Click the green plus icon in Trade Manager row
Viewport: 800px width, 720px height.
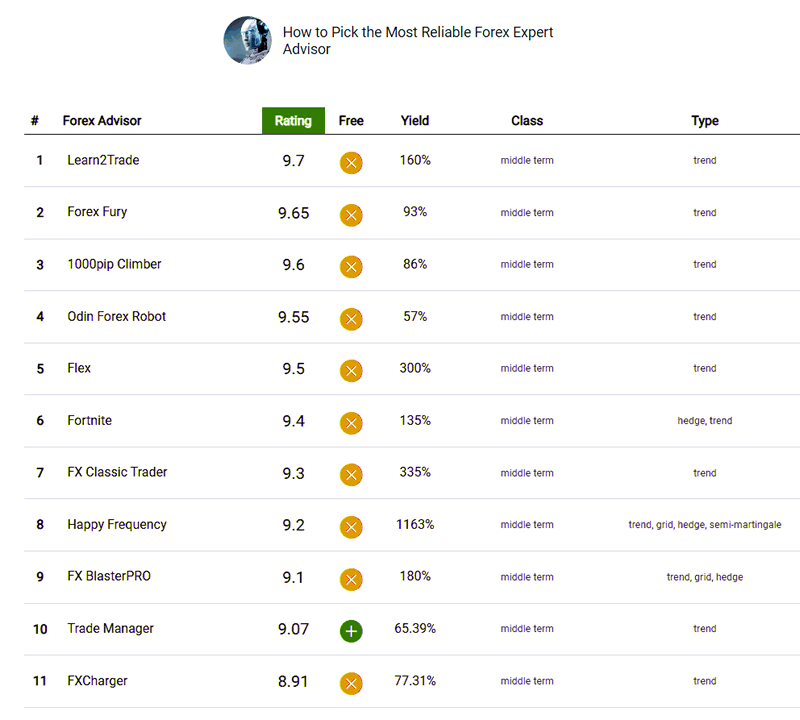[351, 631]
